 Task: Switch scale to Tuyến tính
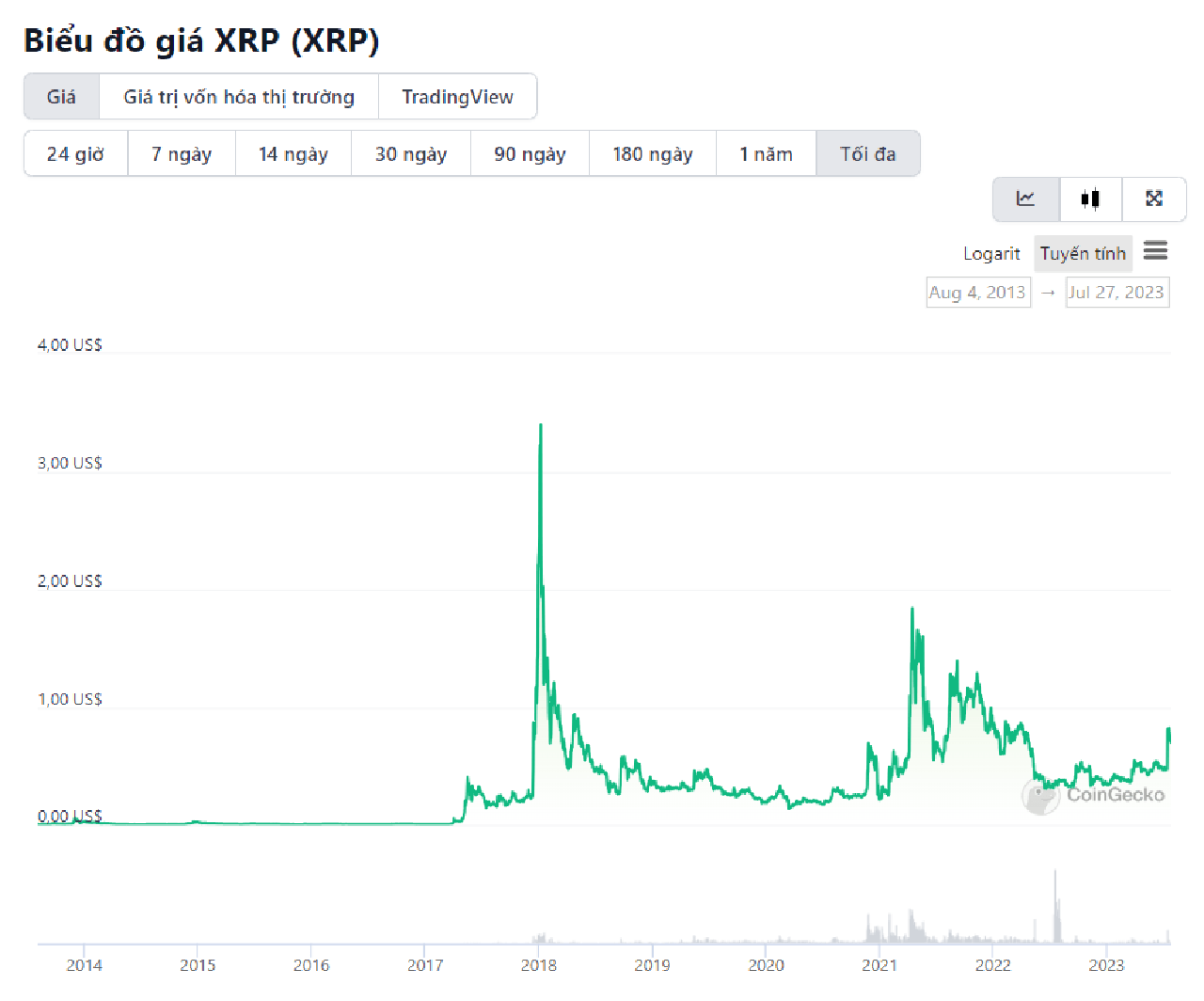1083,253
